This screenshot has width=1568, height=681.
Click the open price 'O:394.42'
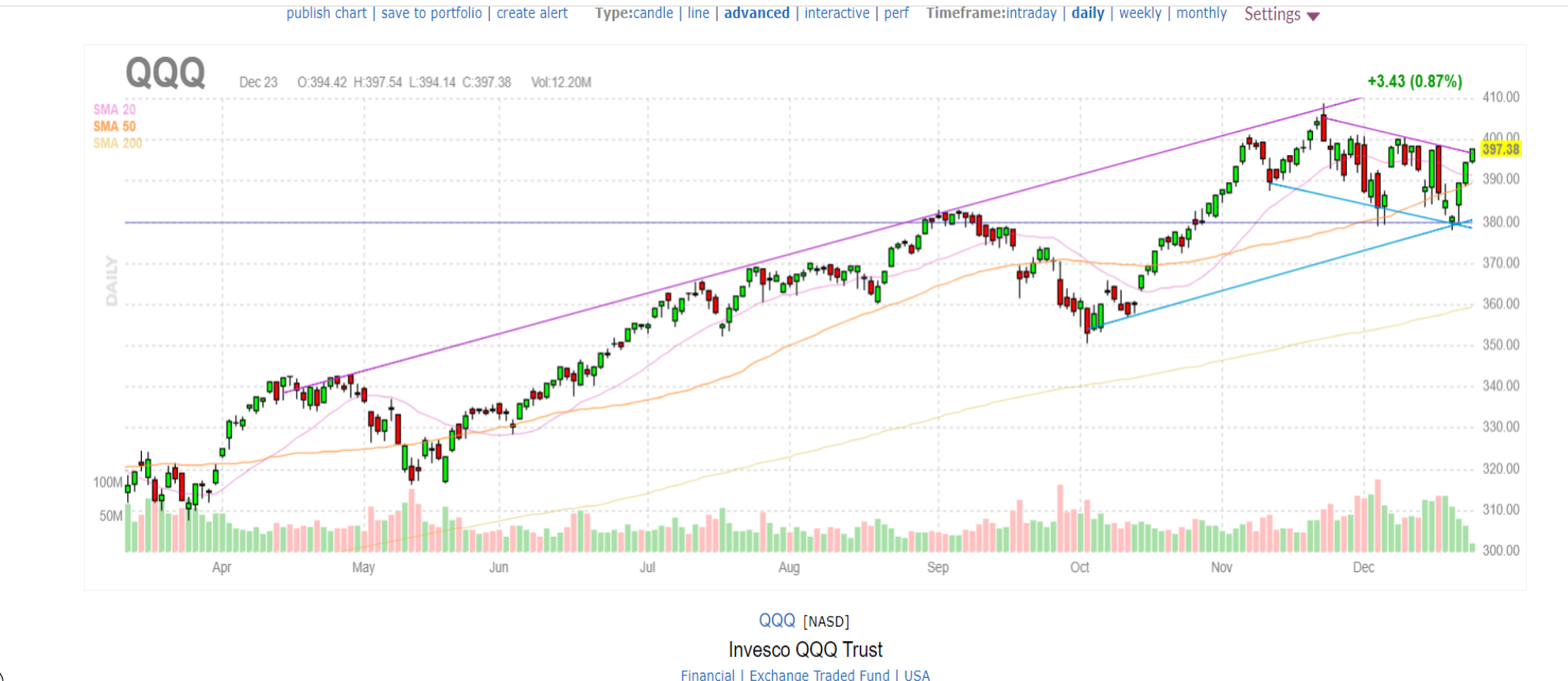322,82
